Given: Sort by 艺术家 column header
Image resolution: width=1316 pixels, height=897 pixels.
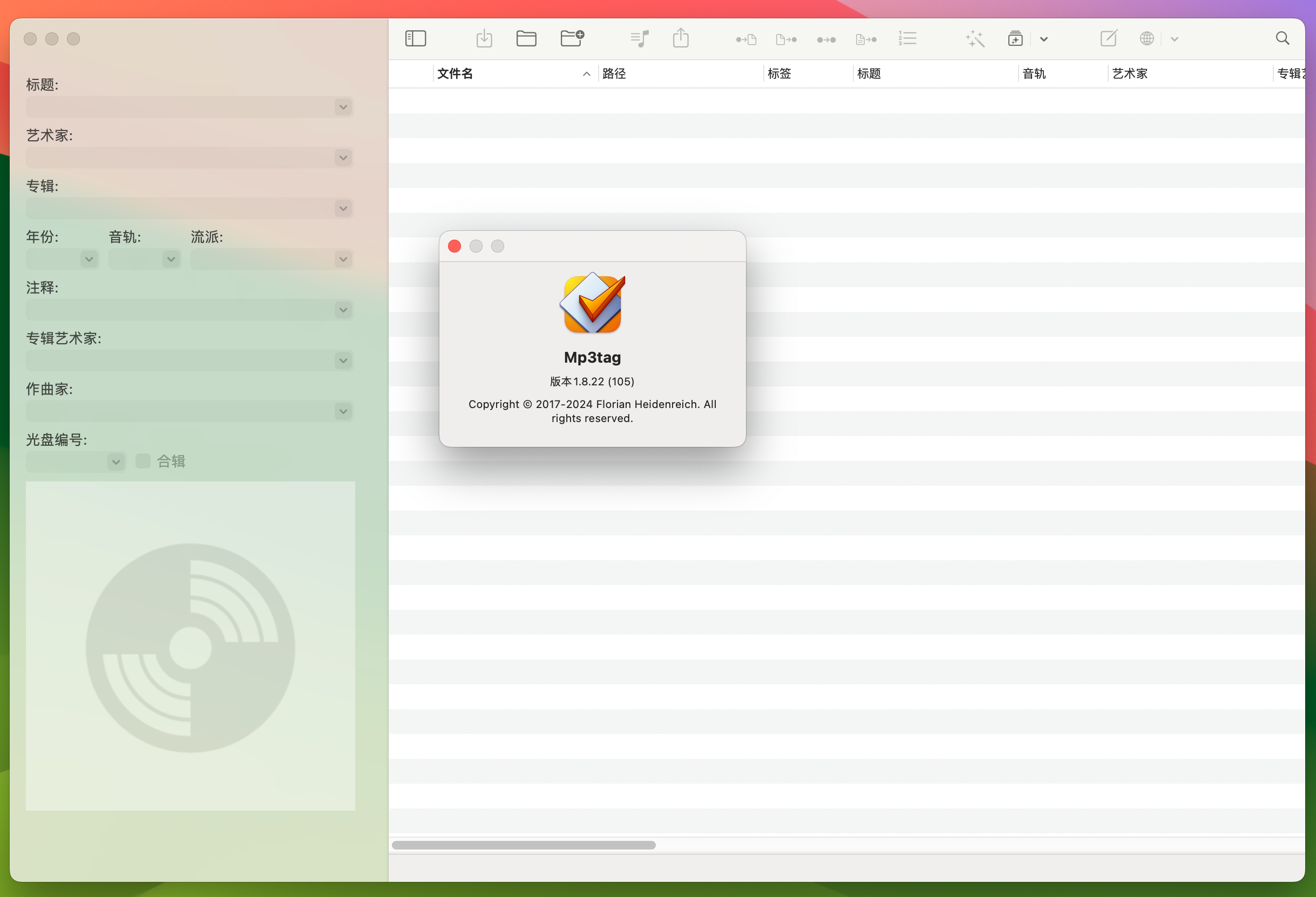Looking at the screenshot, I should click(1190, 73).
